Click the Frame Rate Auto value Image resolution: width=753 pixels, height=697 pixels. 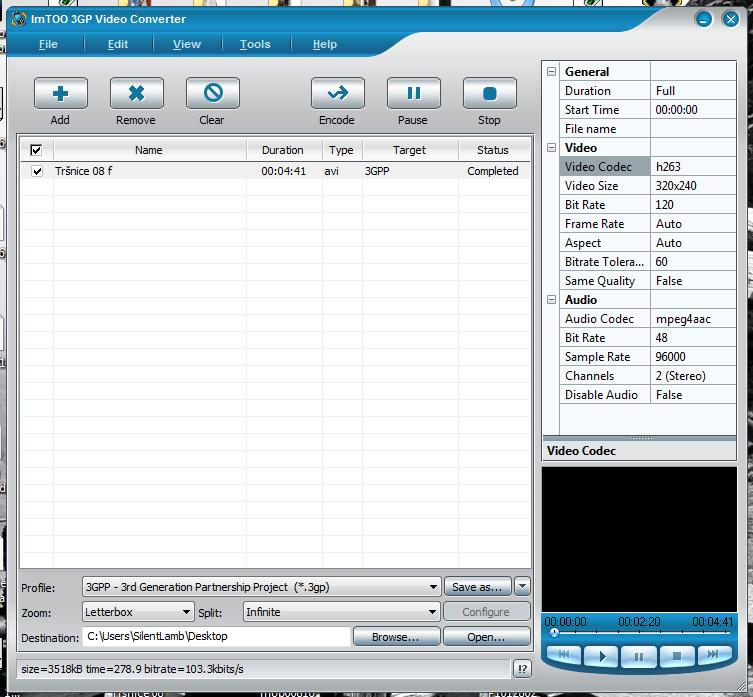pos(693,224)
